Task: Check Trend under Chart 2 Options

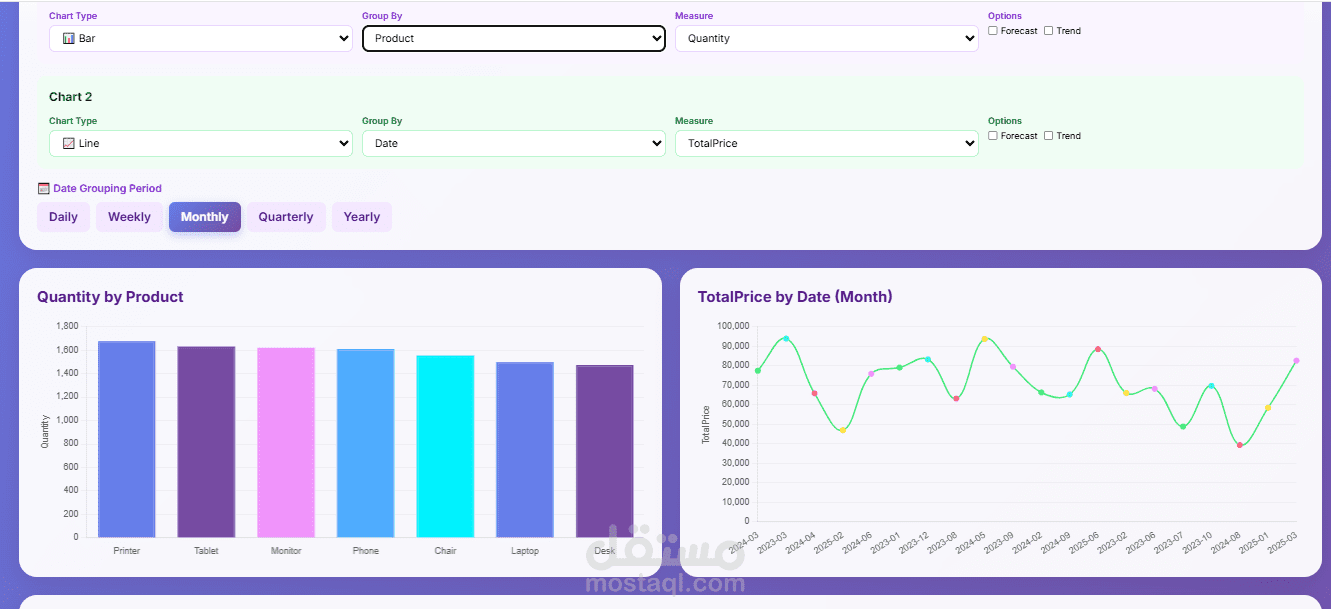Action: [x=1048, y=135]
